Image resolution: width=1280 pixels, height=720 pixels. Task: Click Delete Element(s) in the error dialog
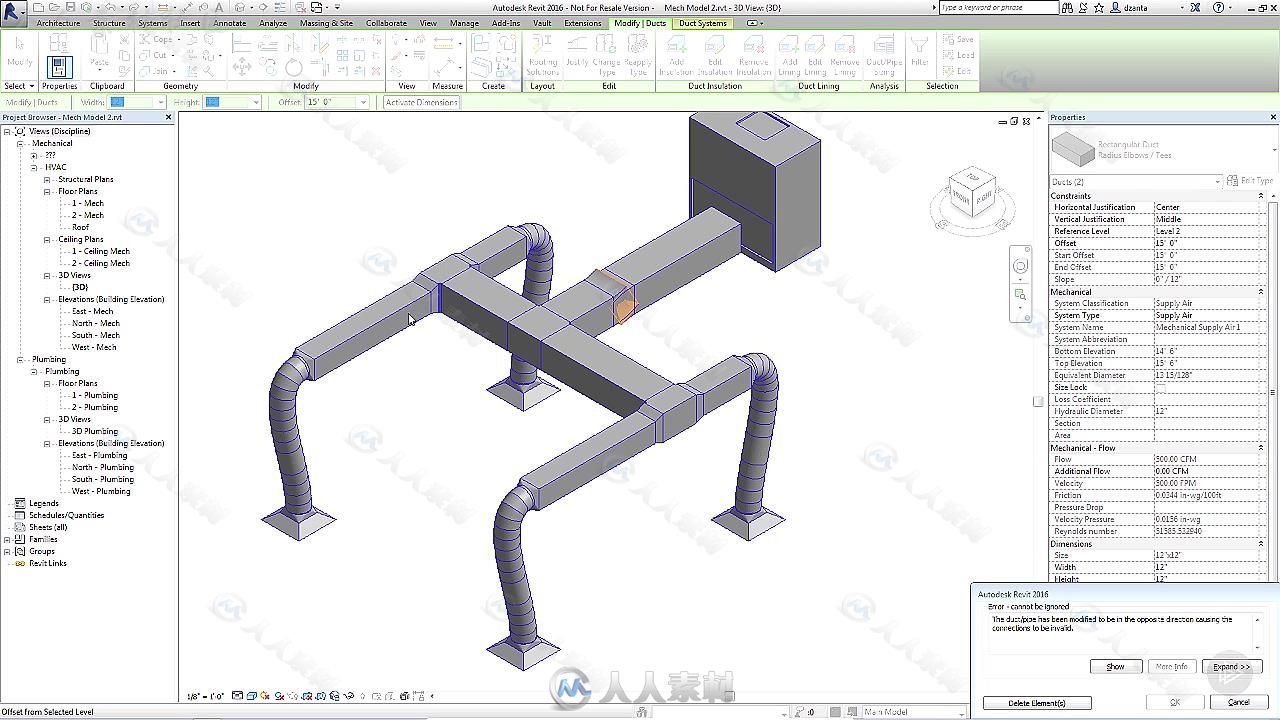(1037, 702)
